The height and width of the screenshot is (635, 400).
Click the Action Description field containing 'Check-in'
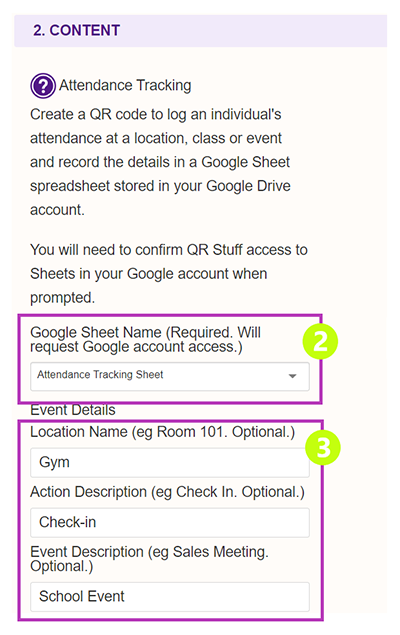click(170, 522)
